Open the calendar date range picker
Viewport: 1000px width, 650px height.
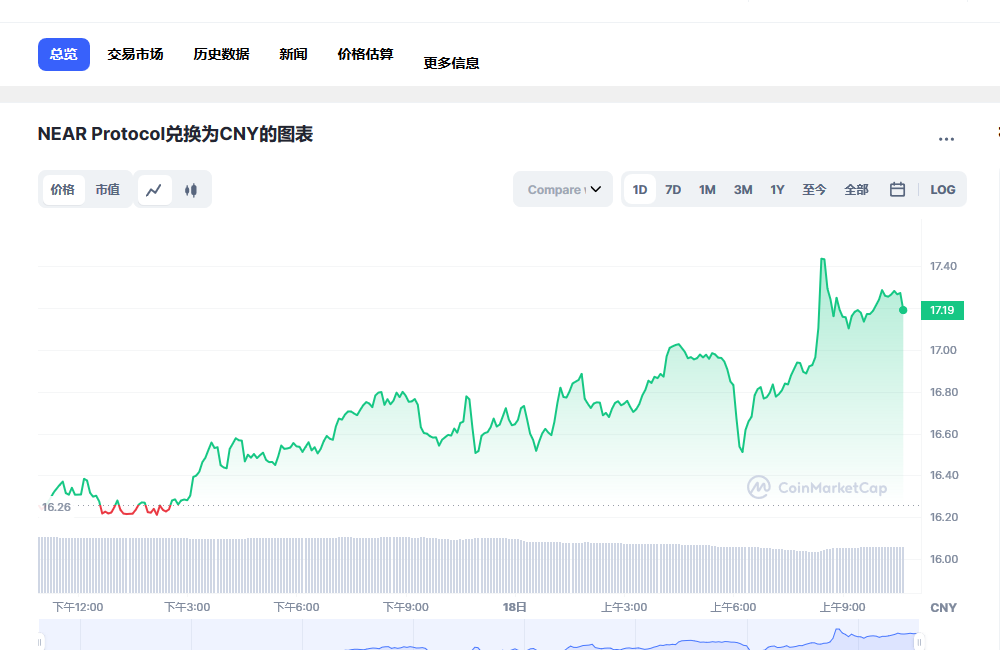click(897, 189)
